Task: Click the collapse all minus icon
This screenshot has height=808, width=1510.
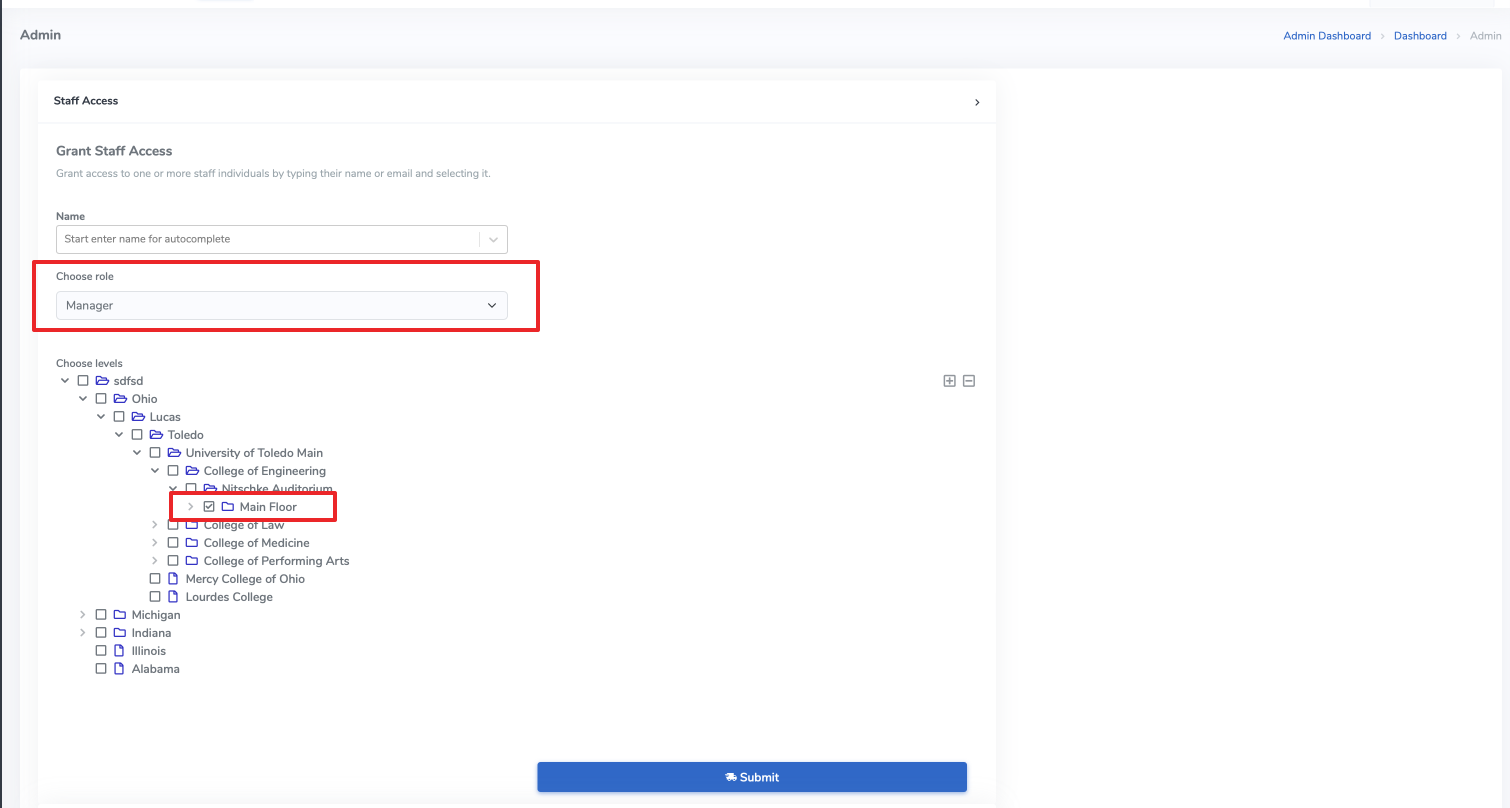Action: (x=969, y=381)
